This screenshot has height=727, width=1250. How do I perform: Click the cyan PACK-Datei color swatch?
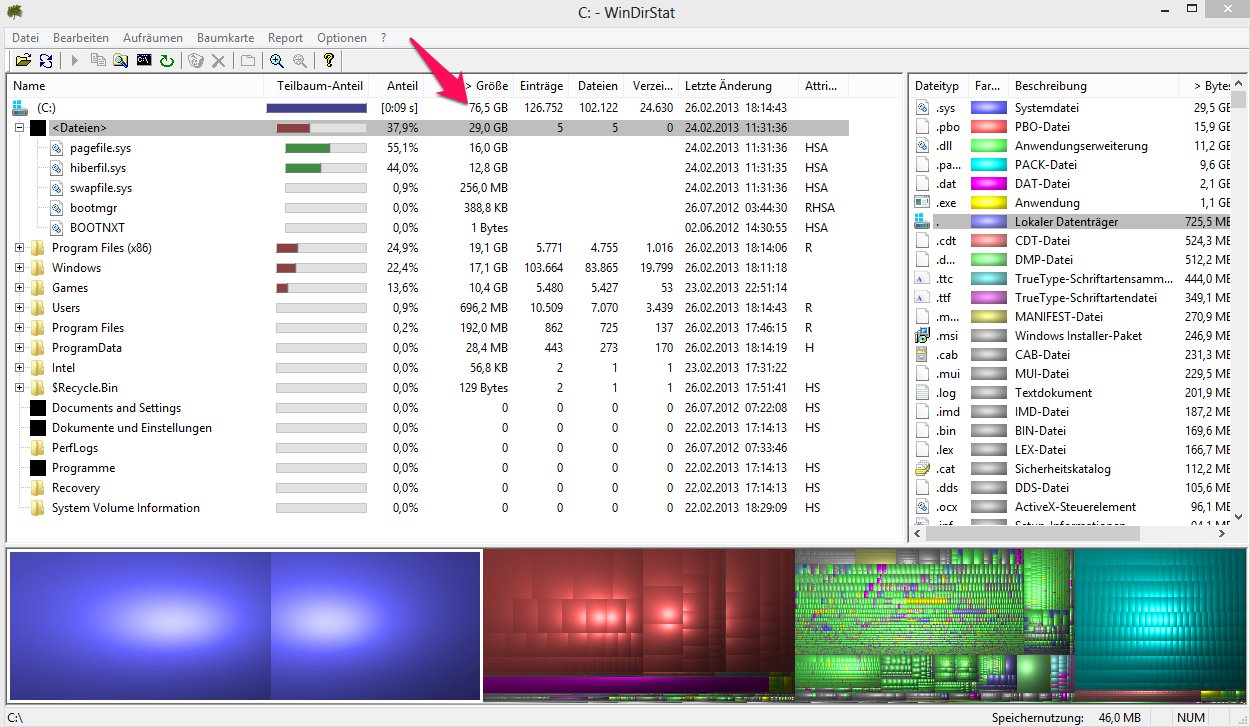point(988,165)
